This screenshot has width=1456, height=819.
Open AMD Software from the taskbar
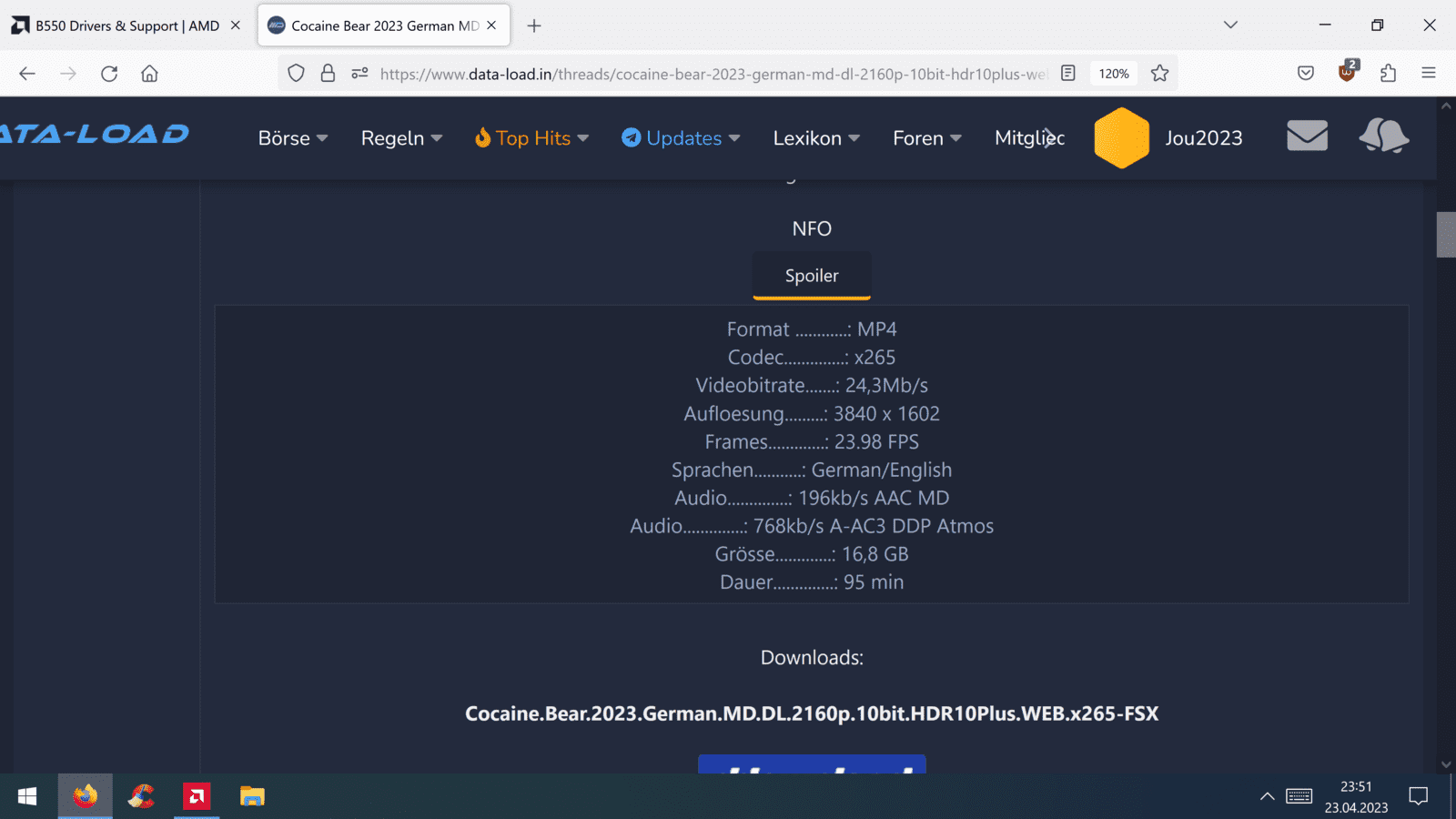[197, 796]
